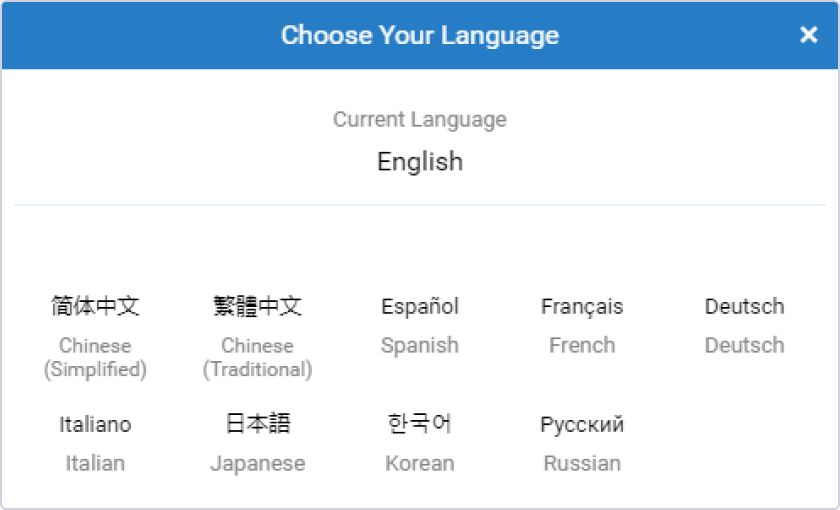Change language to Italiano
This screenshot has height=510, width=840.
pyautogui.click(x=95, y=424)
